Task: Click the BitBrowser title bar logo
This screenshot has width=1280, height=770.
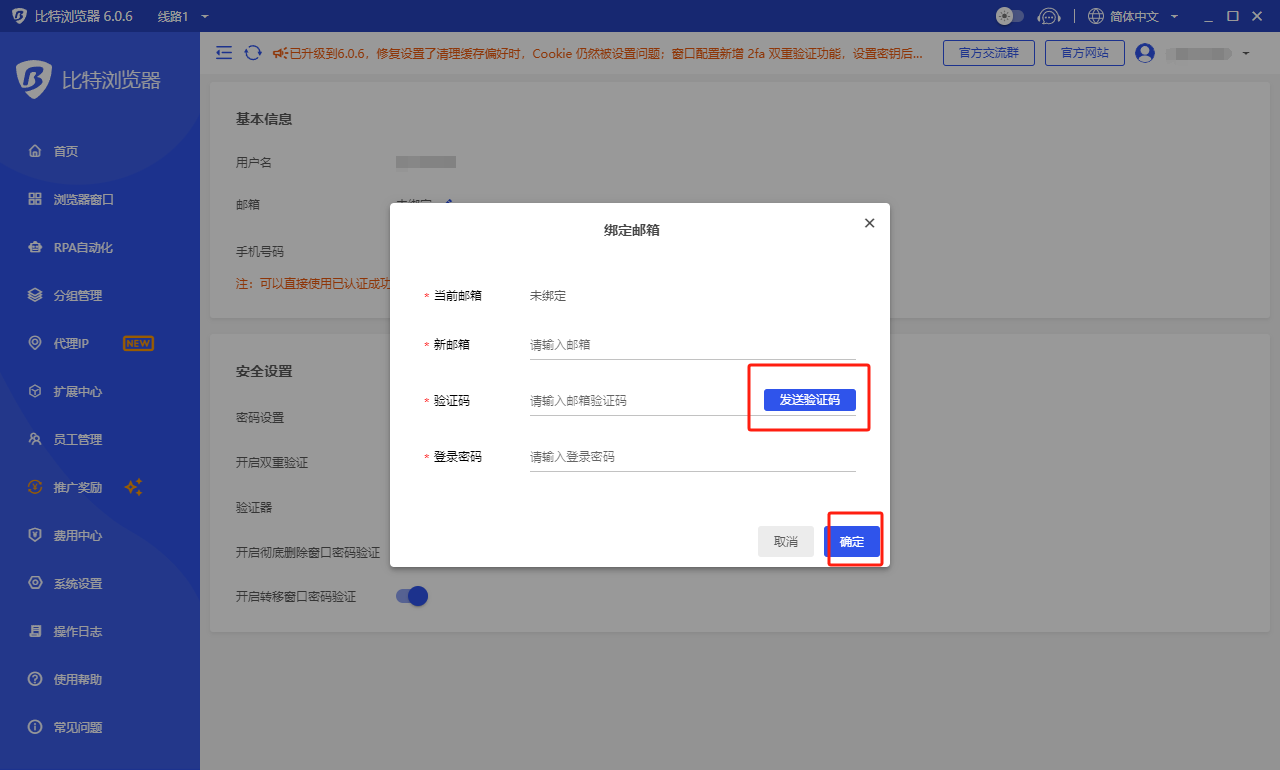Action: tap(19, 16)
